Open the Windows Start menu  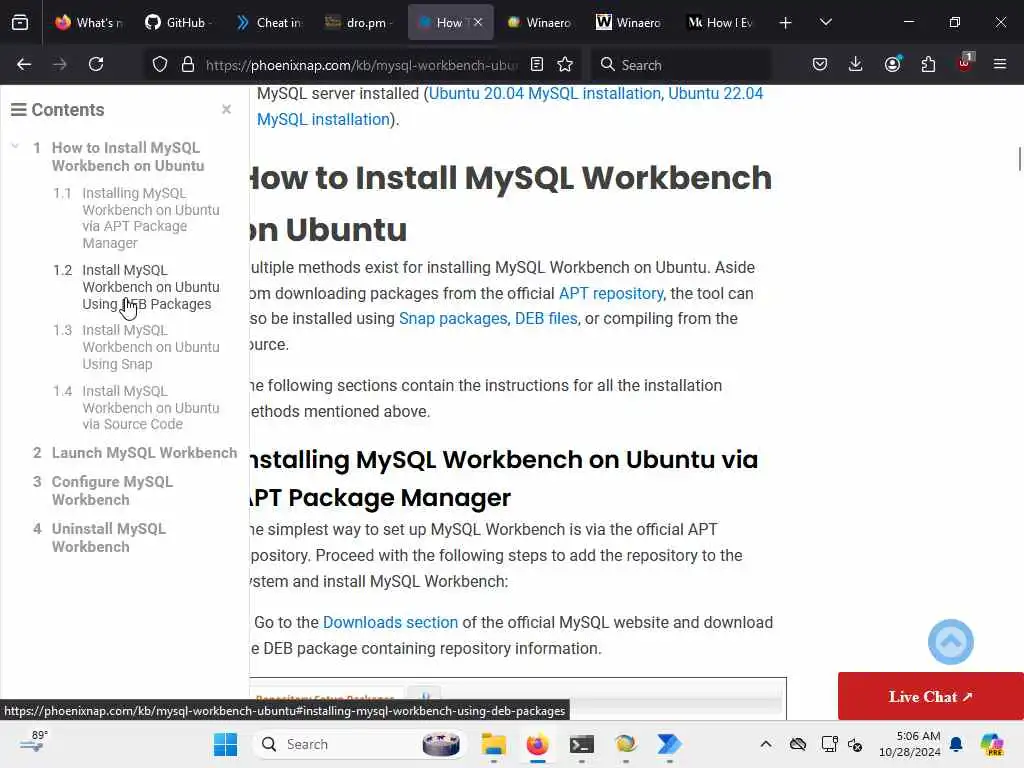point(225,744)
